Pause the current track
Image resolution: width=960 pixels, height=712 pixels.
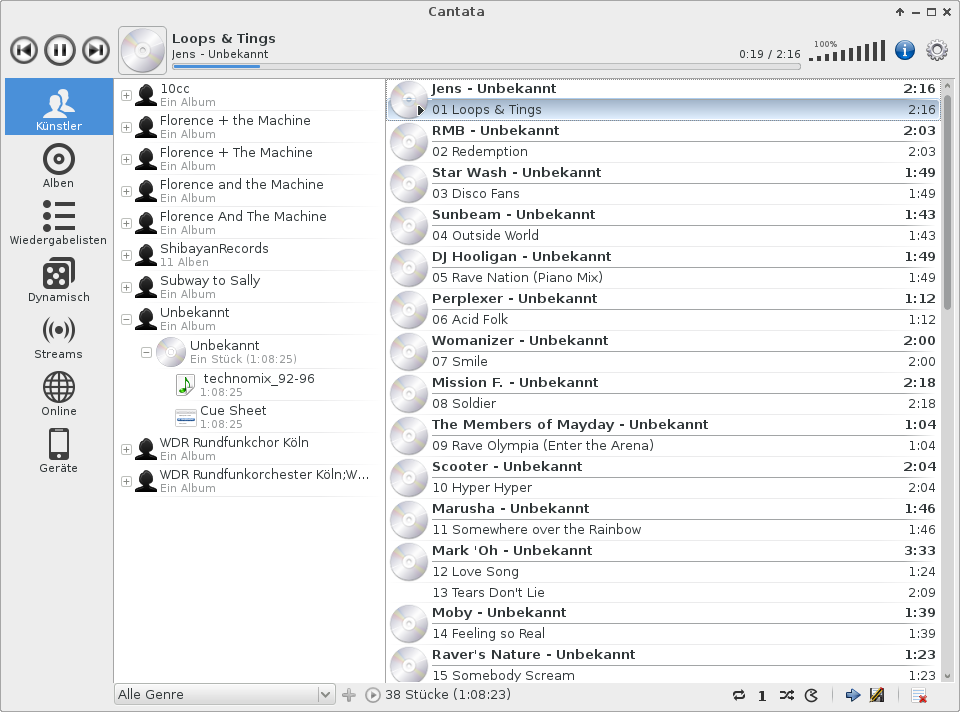click(x=59, y=49)
